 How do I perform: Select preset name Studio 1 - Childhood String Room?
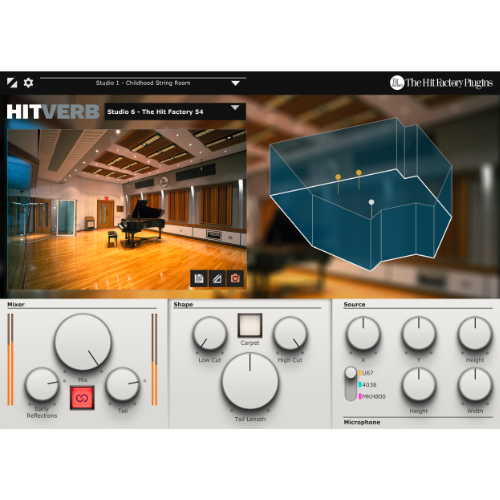(x=143, y=83)
